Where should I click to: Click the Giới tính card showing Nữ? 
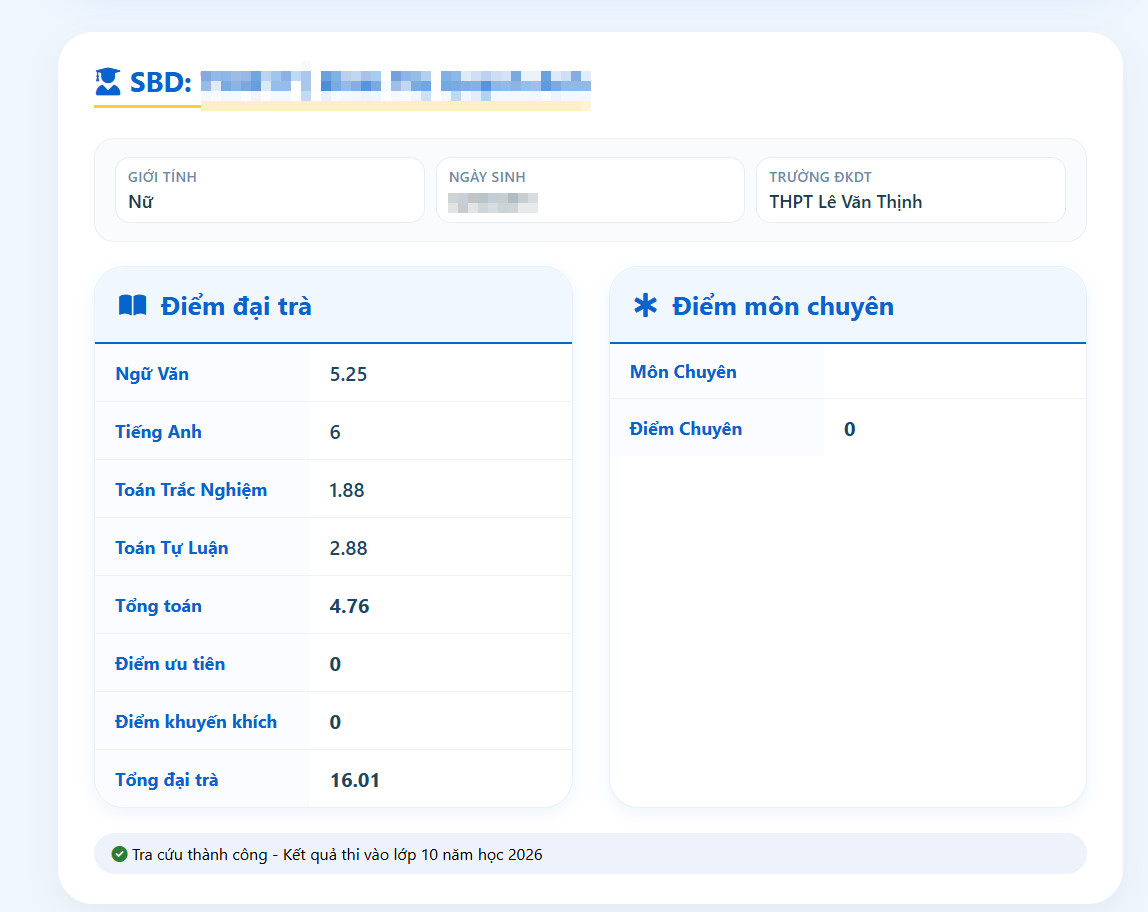pos(270,190)
